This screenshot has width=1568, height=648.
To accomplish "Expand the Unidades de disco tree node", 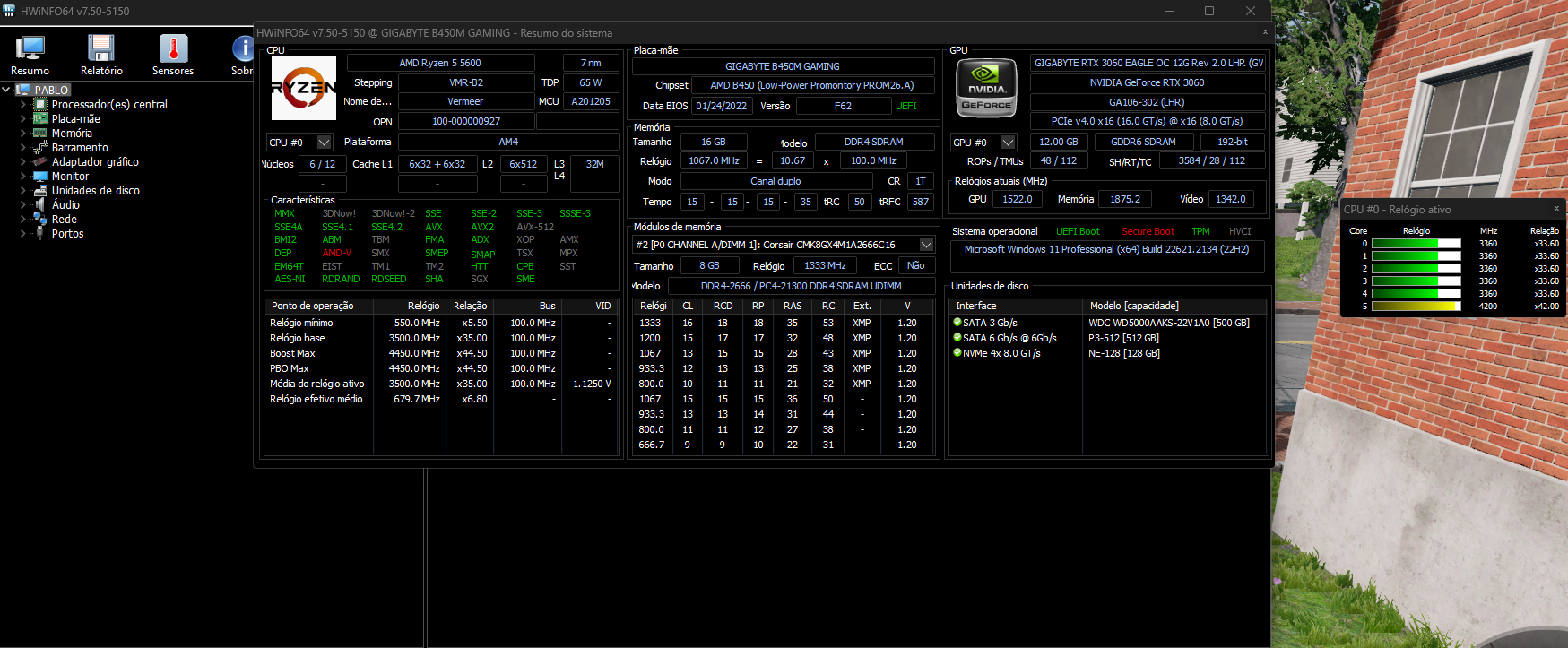I will click(x=23, y=190).
